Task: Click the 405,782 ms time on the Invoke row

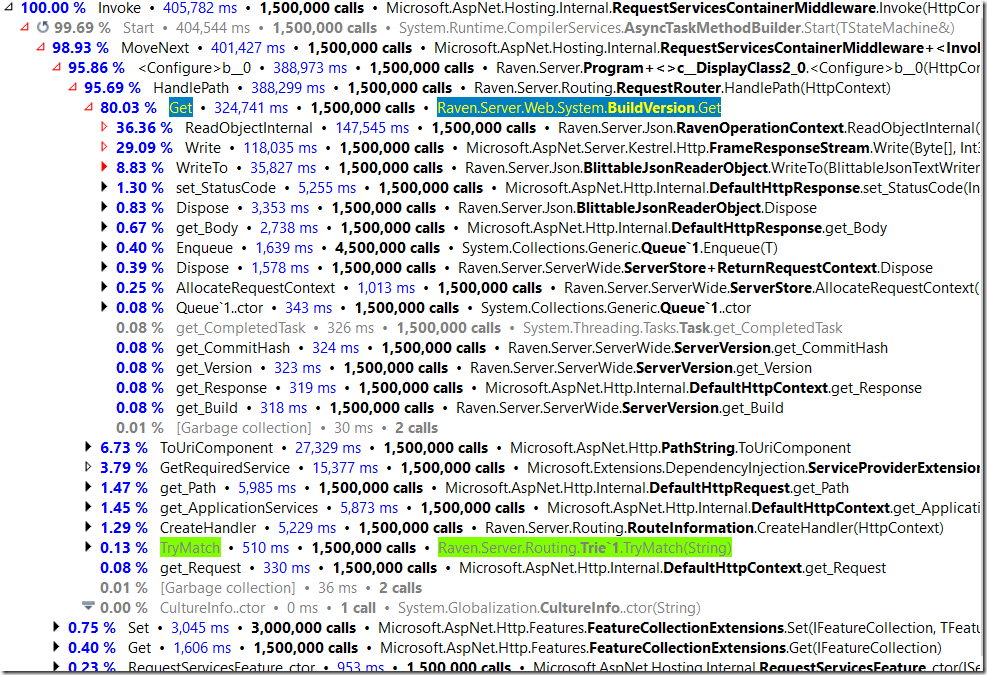Action: point(200,8)
